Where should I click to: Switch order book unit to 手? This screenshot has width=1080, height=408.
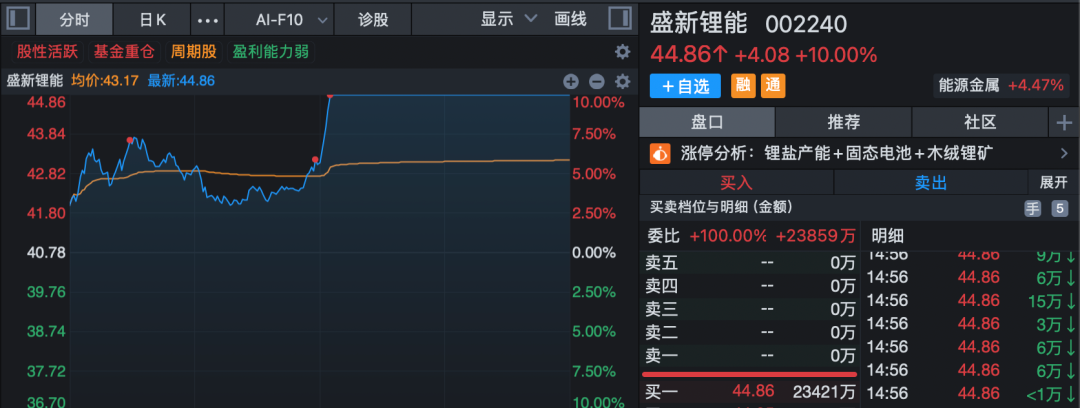click(x=1032, y=209)
